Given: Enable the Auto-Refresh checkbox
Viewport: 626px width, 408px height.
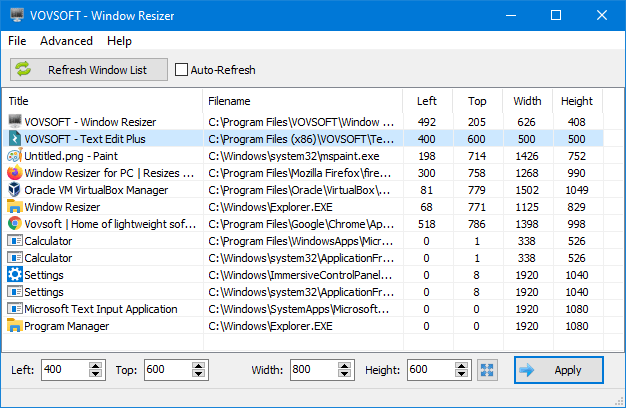Looking at the screenshot, I should click(181, 70).
